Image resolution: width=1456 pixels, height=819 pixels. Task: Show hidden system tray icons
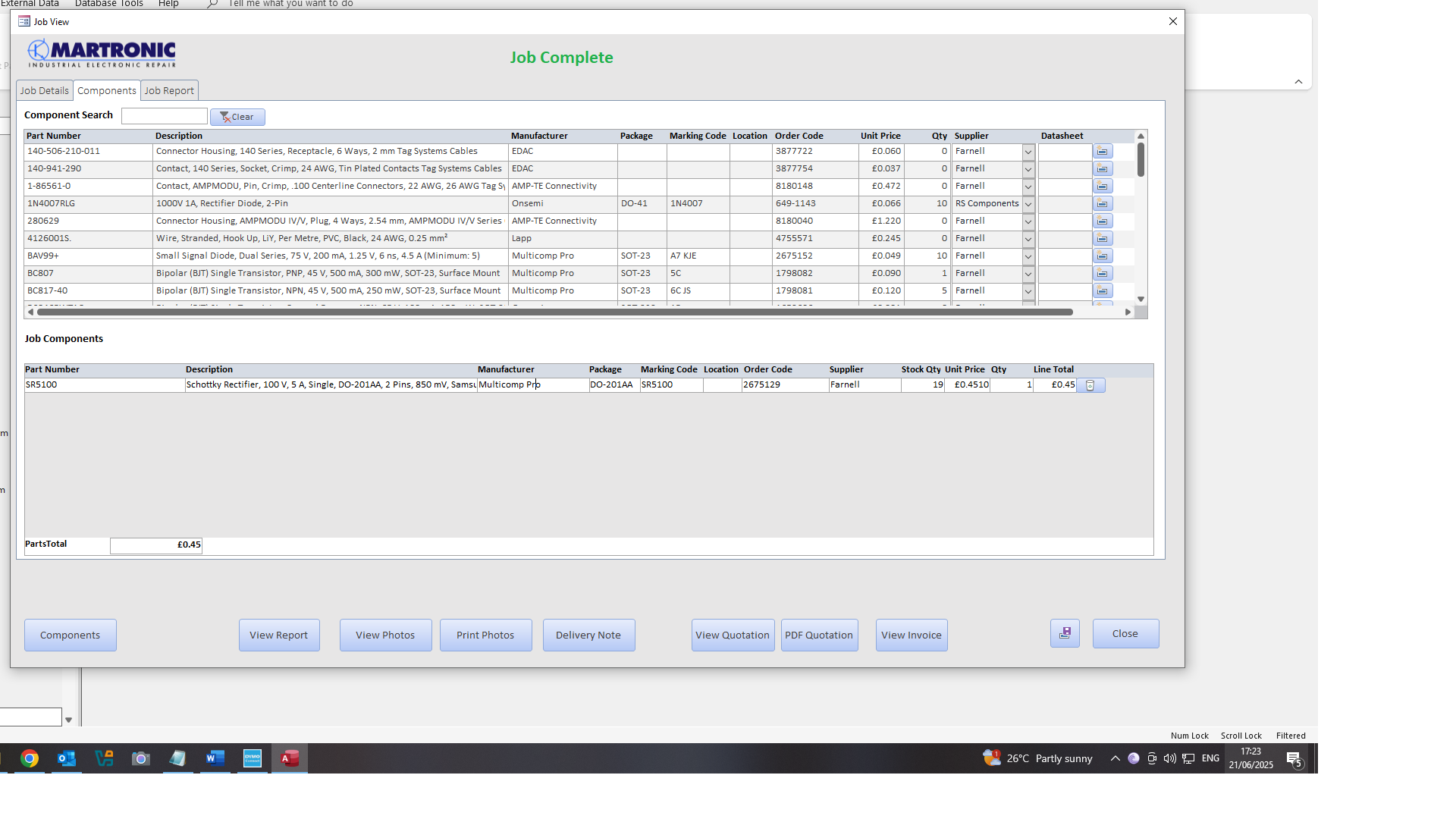(1115, 758)
